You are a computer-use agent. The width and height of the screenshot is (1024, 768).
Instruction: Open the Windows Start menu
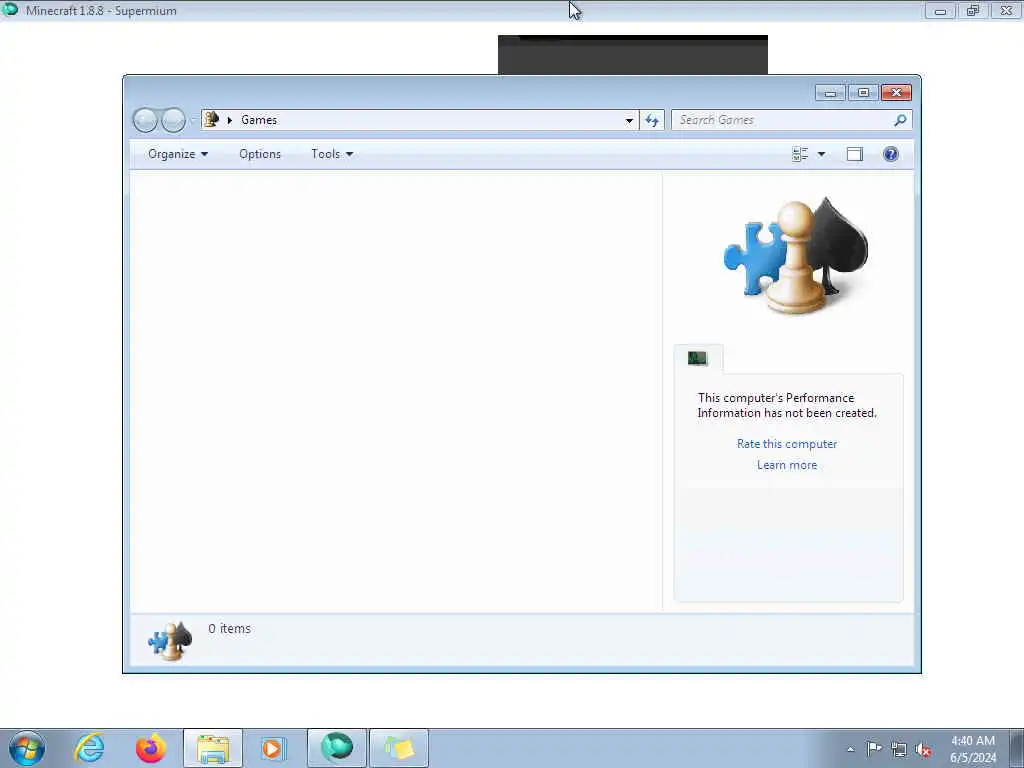click(27, 748)
